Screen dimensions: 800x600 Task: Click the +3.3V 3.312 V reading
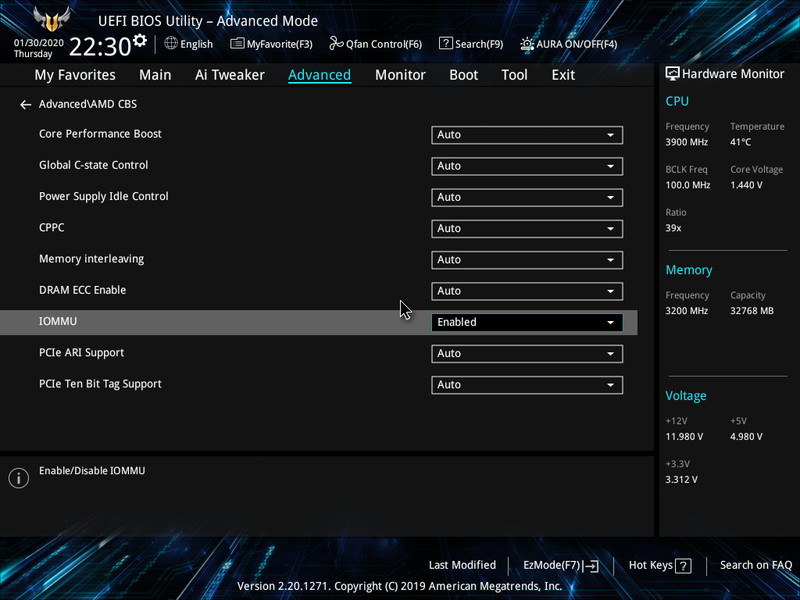[x=681, y=480]
